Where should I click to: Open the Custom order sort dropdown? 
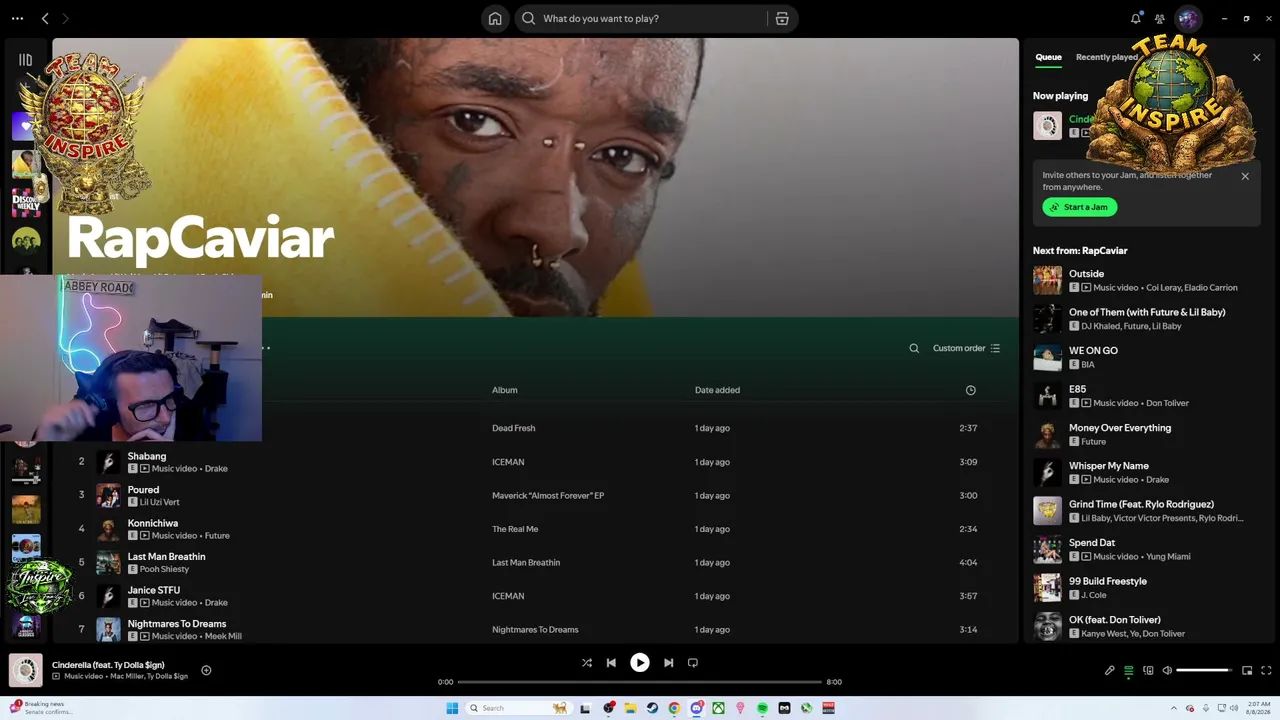(x=966, y=348)
